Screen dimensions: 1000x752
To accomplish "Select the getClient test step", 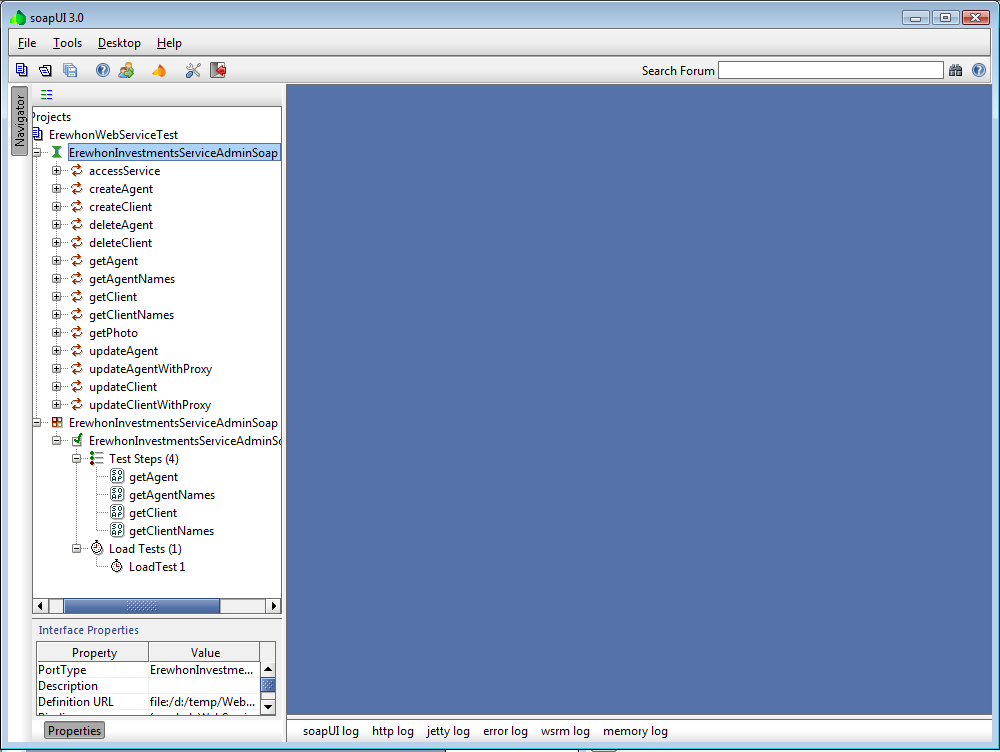I will (x=153, y=513).
